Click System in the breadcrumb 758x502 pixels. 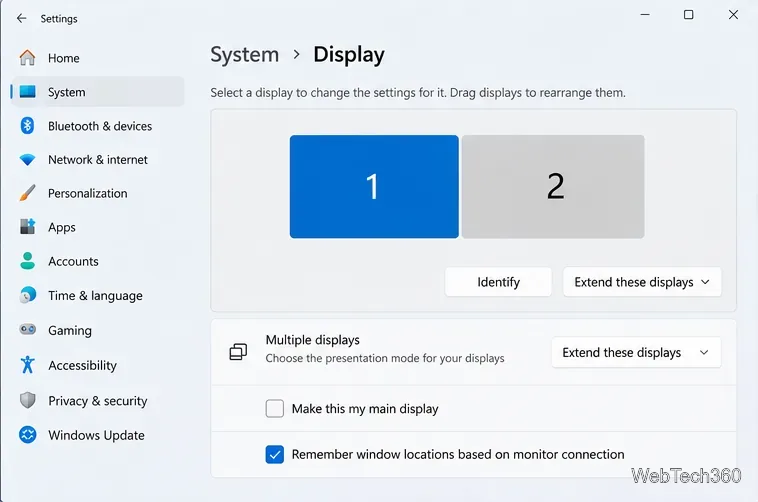(245, 54)
